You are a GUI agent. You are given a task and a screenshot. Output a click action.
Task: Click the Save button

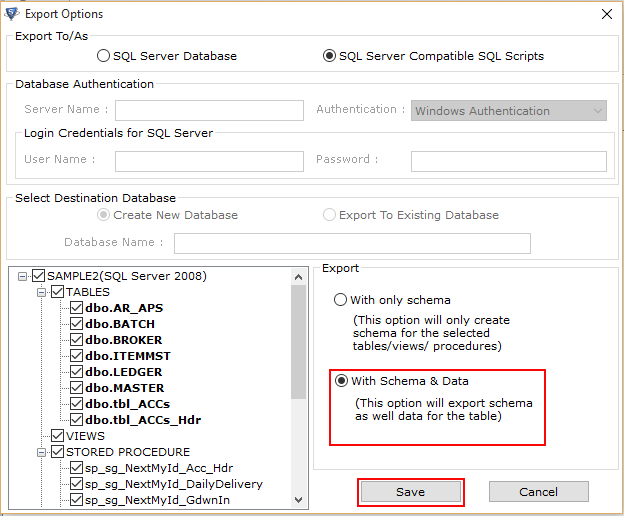(411, 492)
